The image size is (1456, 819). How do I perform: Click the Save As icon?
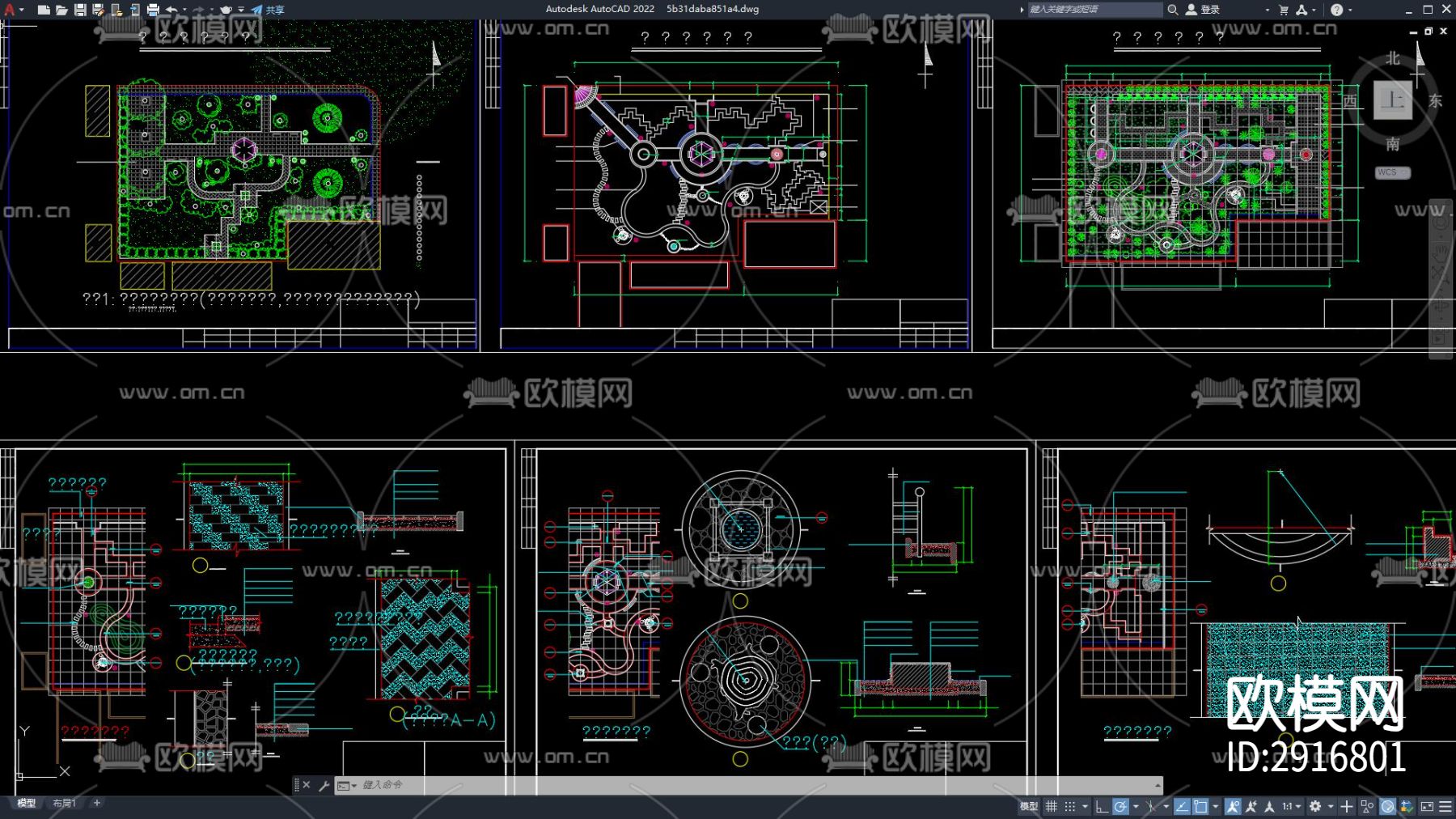[98, 10]
